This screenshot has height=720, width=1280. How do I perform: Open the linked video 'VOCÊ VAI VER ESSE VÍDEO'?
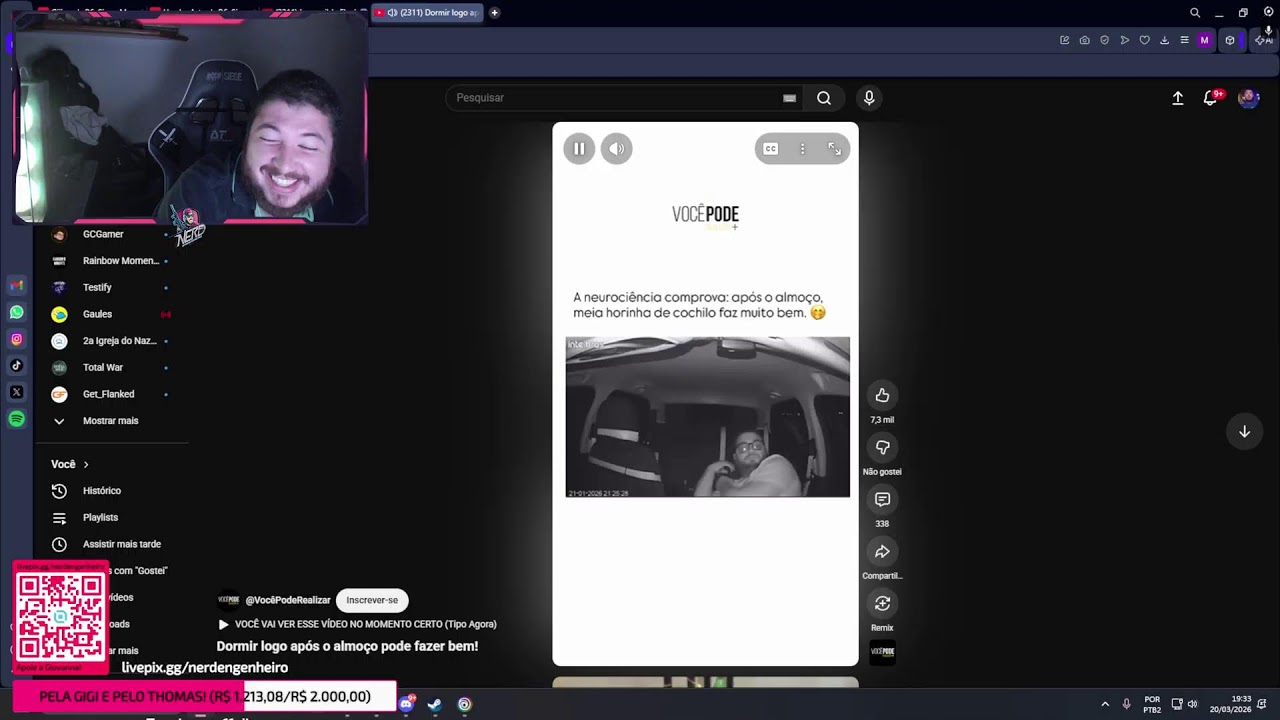point(357,624)
